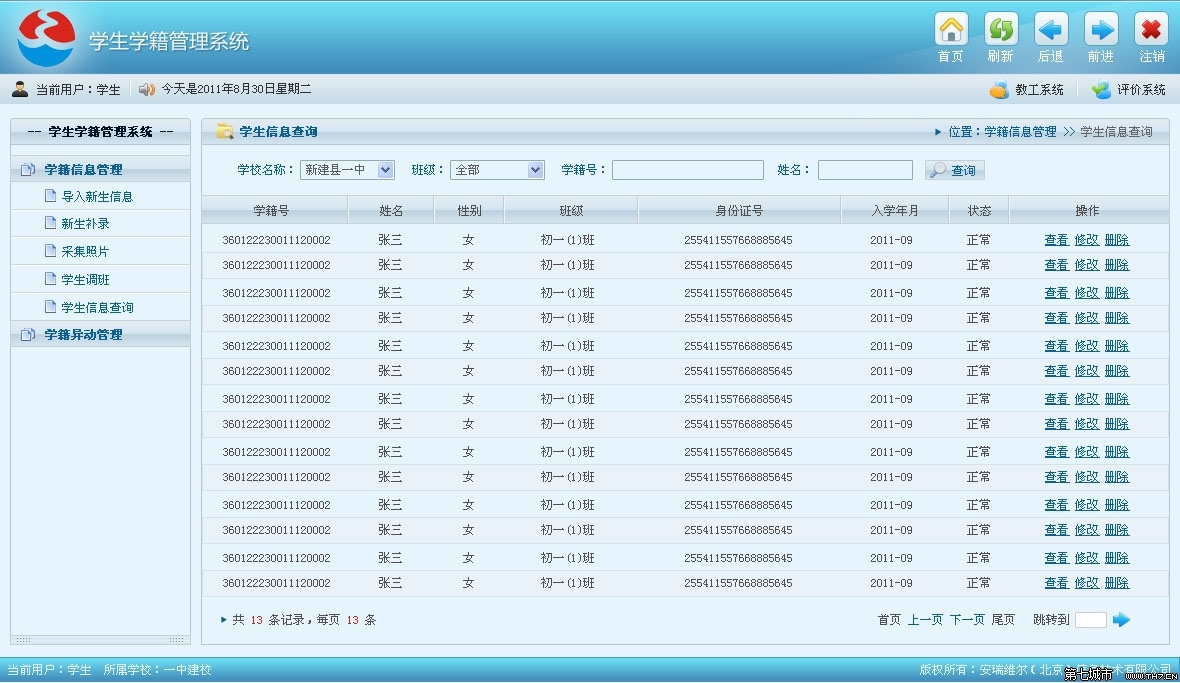The width and height of the screenshot is (1180, 683).
Task: Click the 首页 home icon
Action: (x=949, y=28)
